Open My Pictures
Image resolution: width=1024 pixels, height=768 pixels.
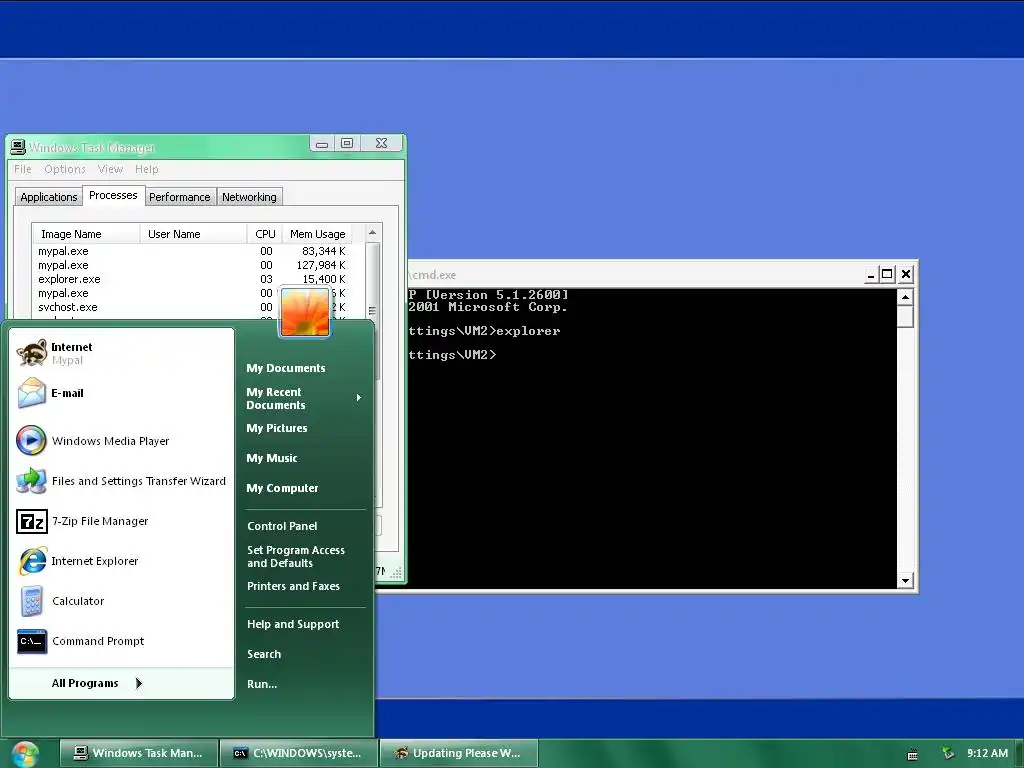[x=277, y=428]
